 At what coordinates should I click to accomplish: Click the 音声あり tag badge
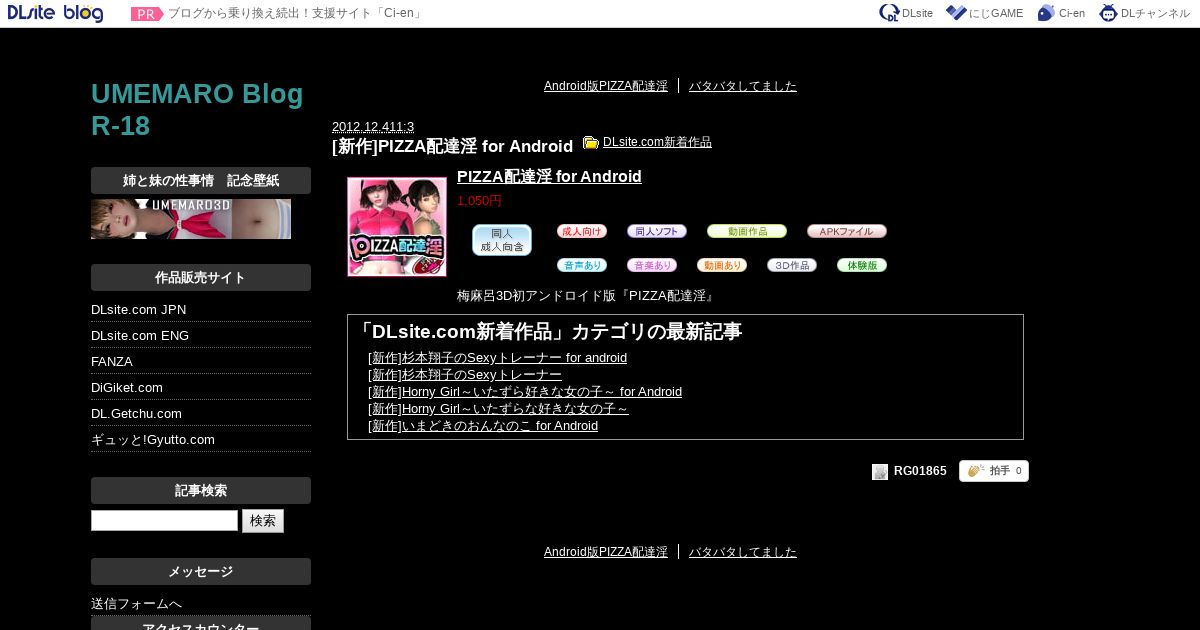pyautogui.click(x=582, y=265)
